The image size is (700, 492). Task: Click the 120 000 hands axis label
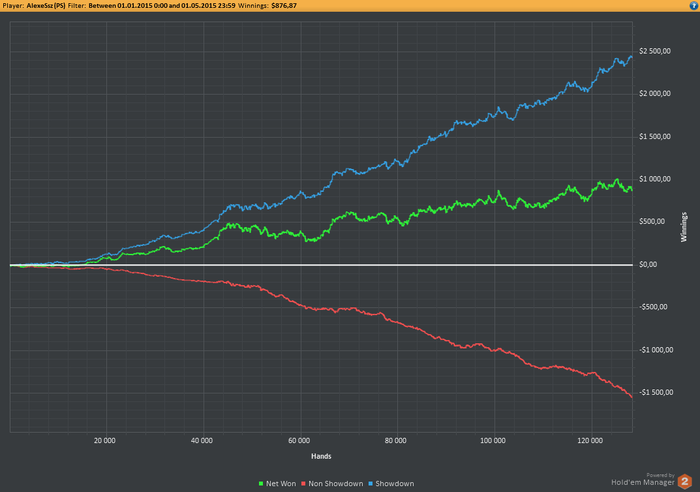[590, 441]
